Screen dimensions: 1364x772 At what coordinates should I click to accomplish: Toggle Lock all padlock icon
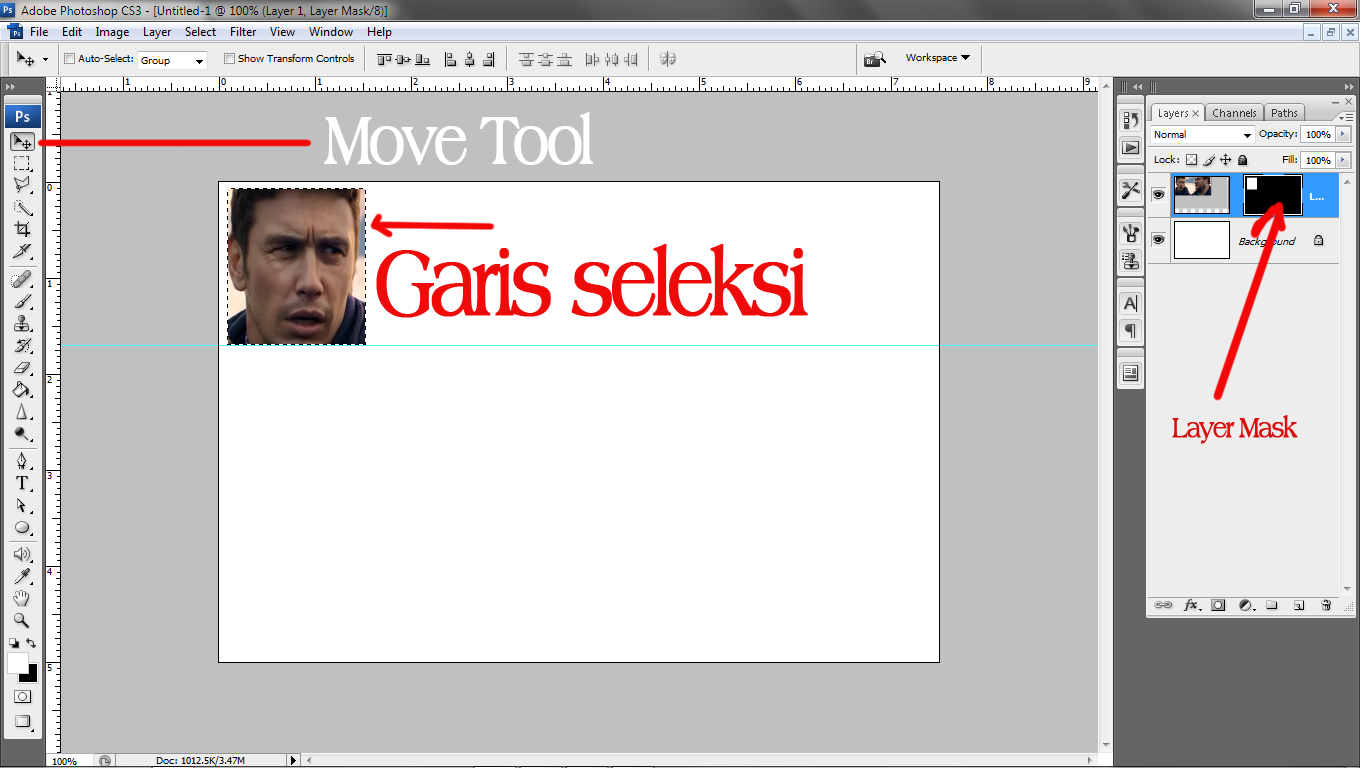[1243, 160]
